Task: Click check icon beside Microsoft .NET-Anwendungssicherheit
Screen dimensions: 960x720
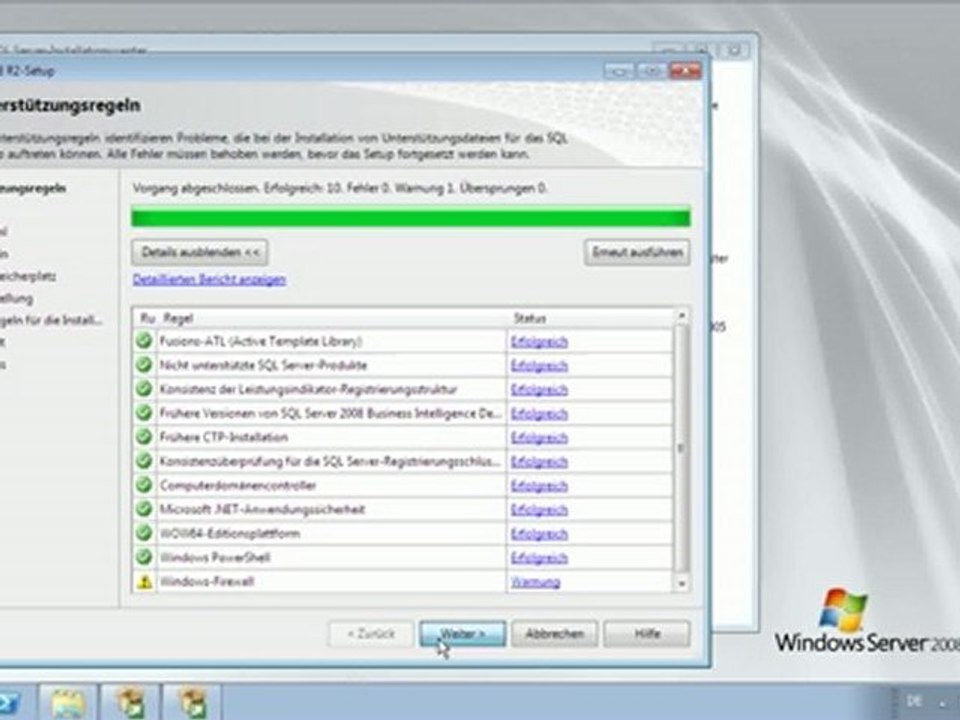Action: pyautogui.click(x=144, y=509)
